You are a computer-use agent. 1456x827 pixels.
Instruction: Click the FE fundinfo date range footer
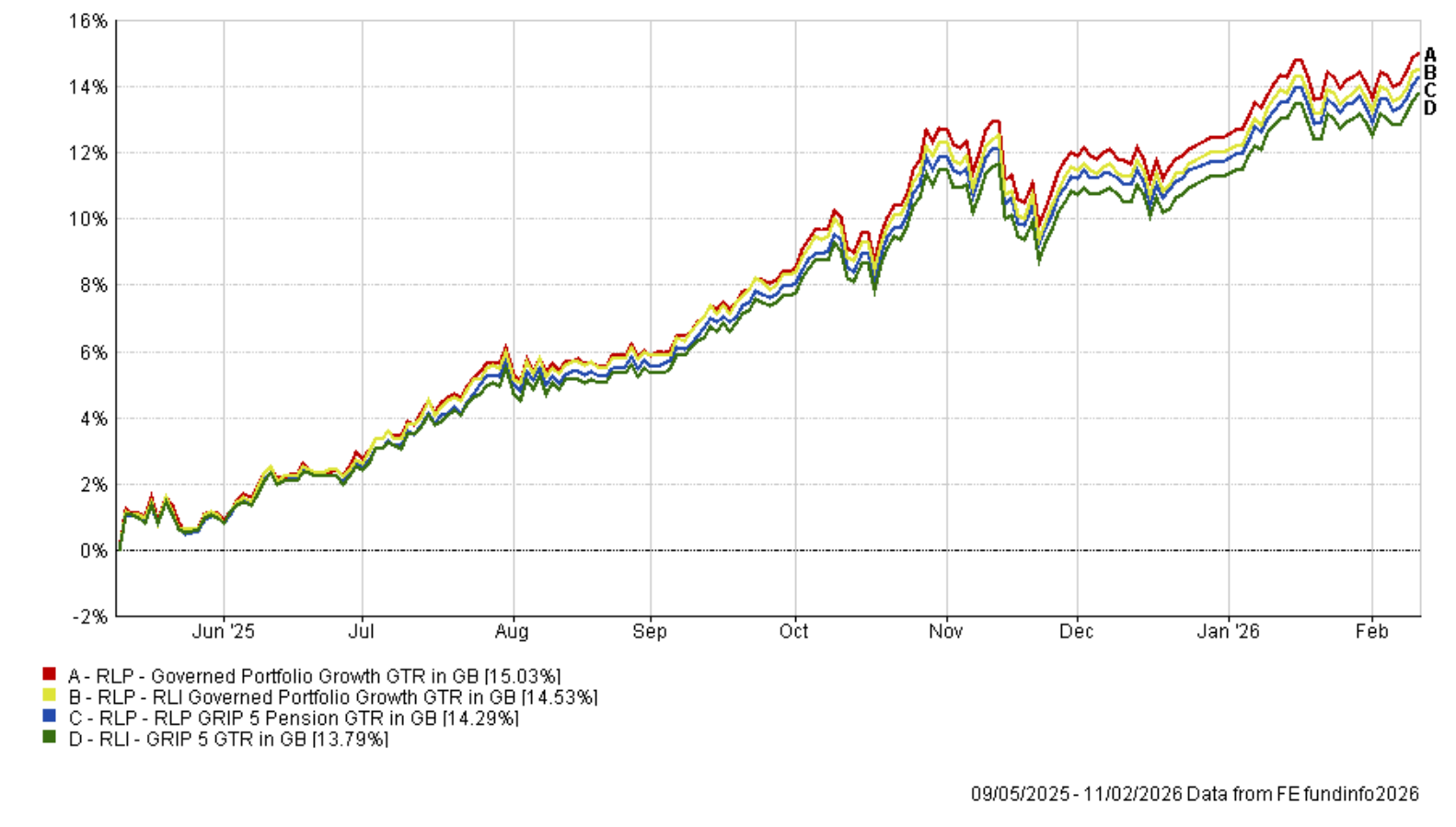(x=1194, y=794)
